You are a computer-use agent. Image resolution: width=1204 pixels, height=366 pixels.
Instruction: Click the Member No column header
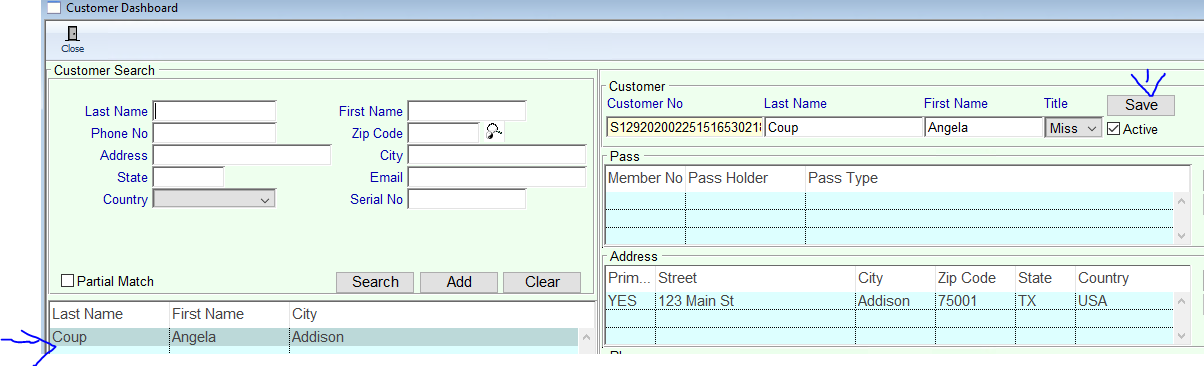point(646,178)
